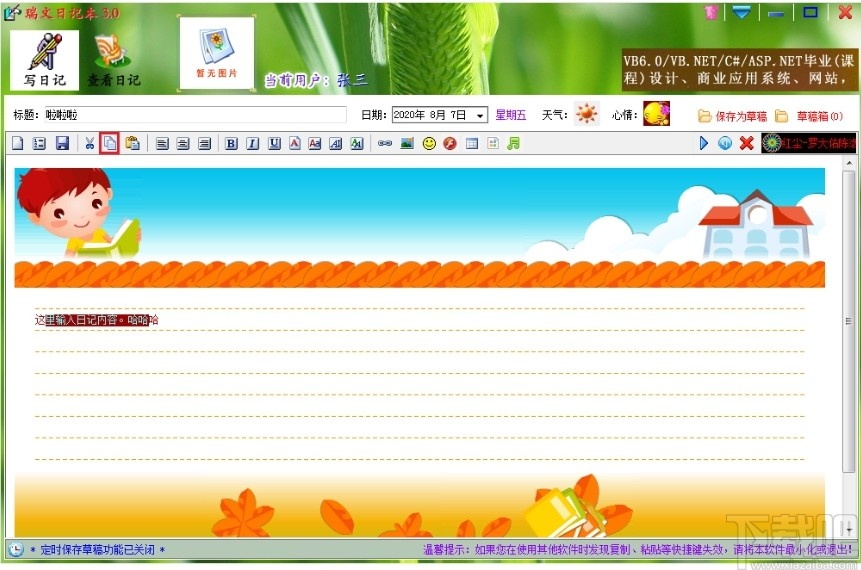This screenshot has width=861, height=570.
Task: Click the 当前用户: 张三 label
Action: coord(316,80)
